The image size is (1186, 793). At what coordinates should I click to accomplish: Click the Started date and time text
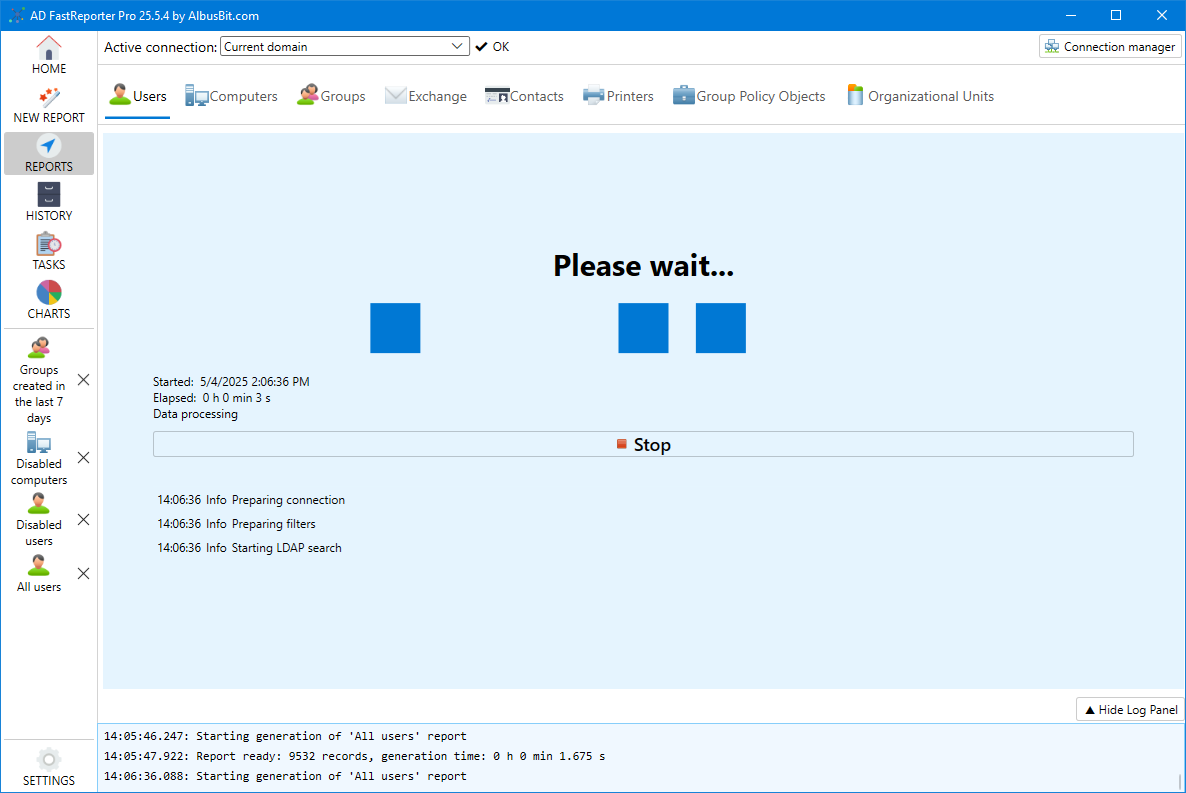click(231, 382)
